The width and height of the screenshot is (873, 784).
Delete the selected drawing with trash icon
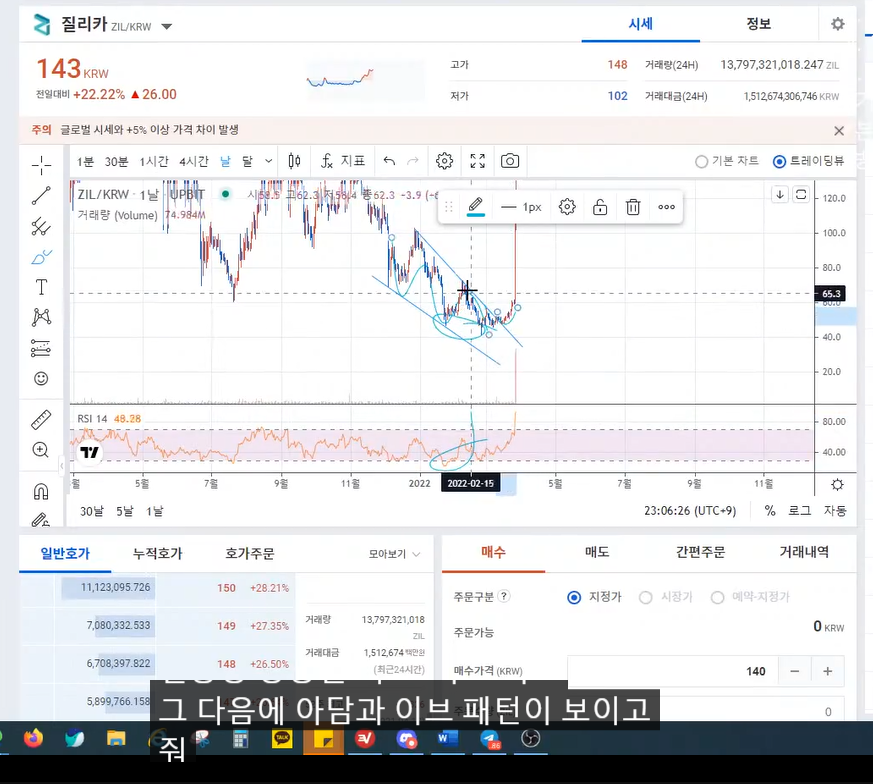coord(633,207)
